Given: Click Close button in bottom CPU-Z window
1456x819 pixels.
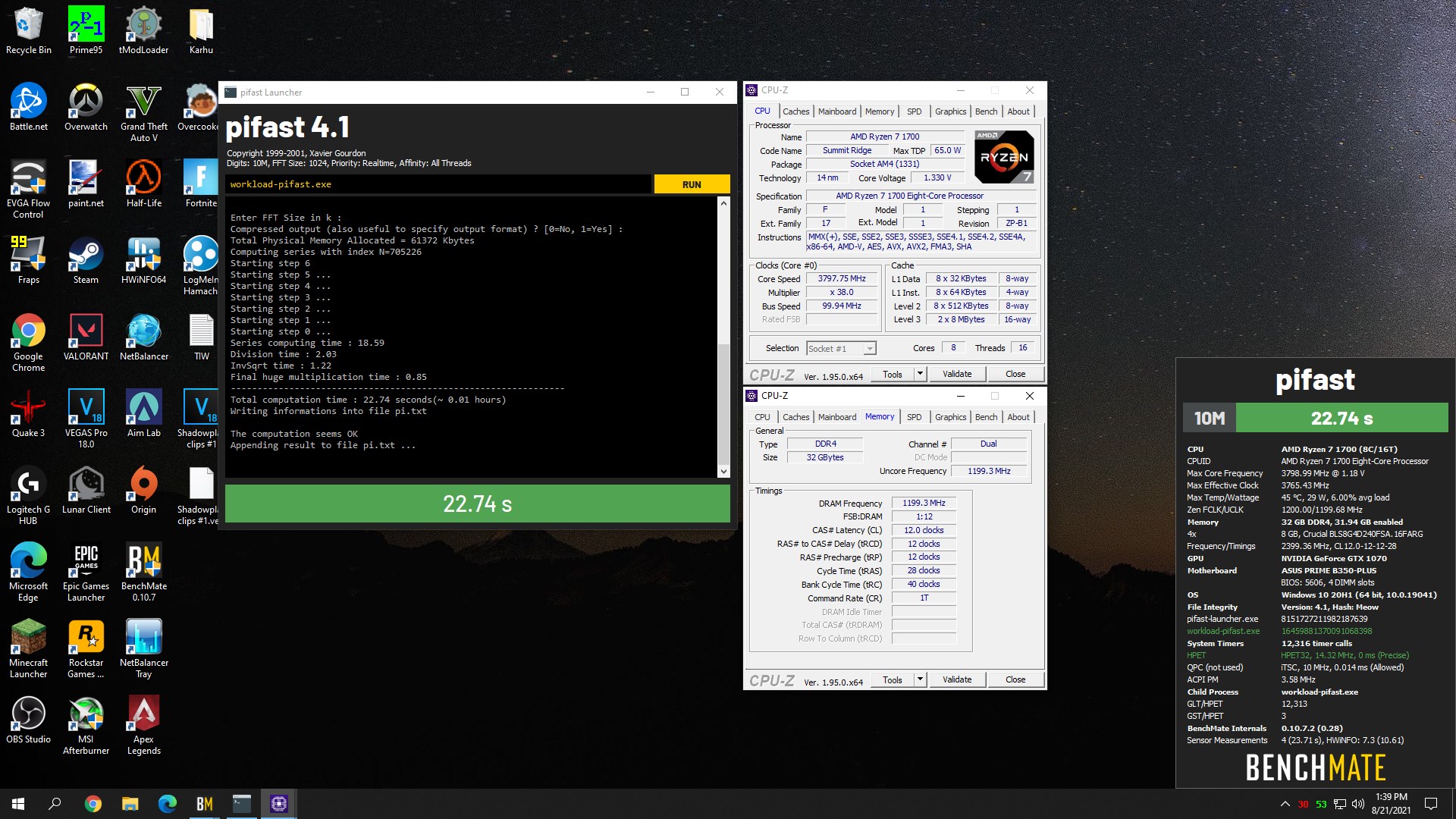Looking at the screenshot, I should 1015,679.
